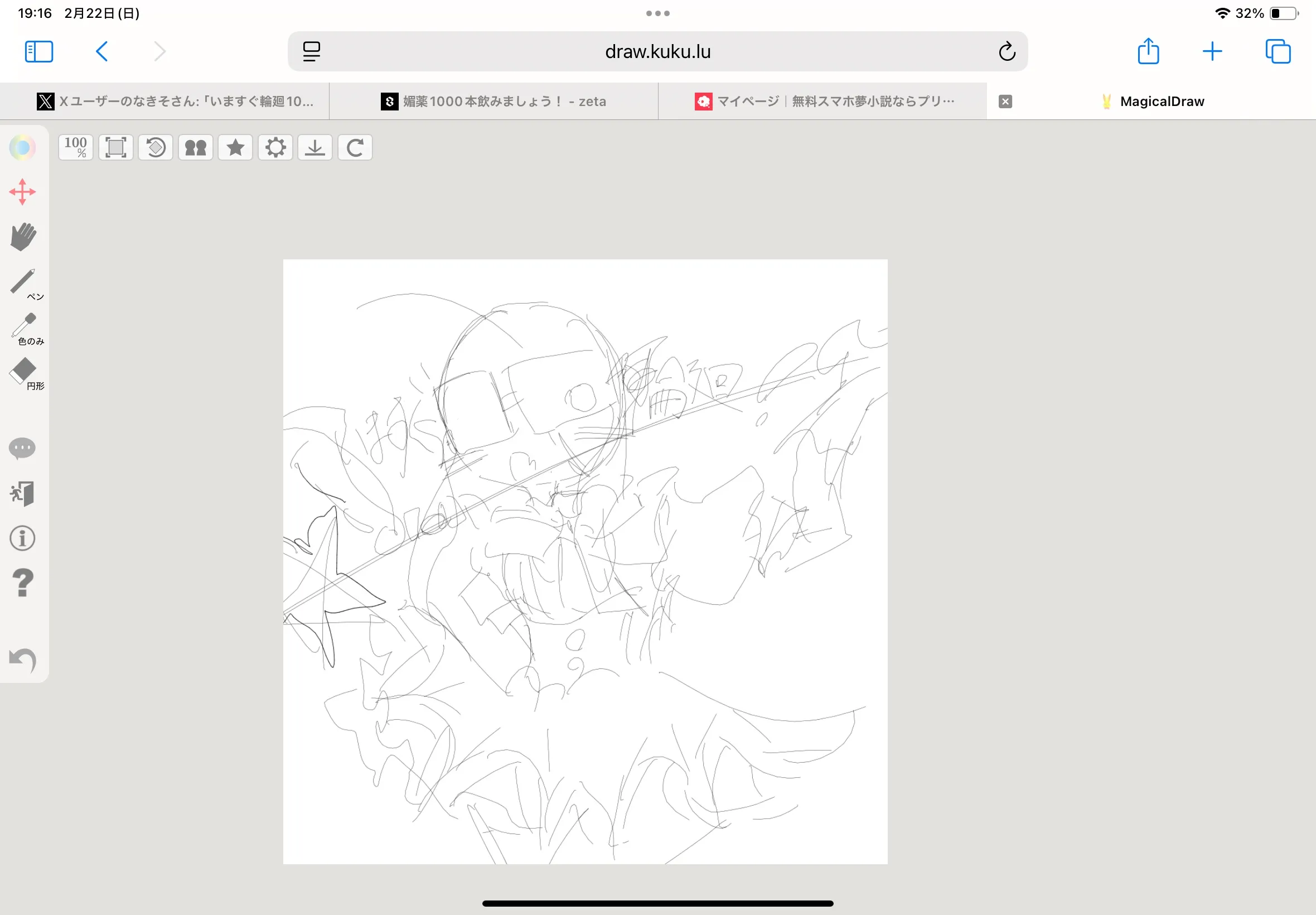Open the participants people button
Screen dimensions: 1316x915
(x=195, y=147)
